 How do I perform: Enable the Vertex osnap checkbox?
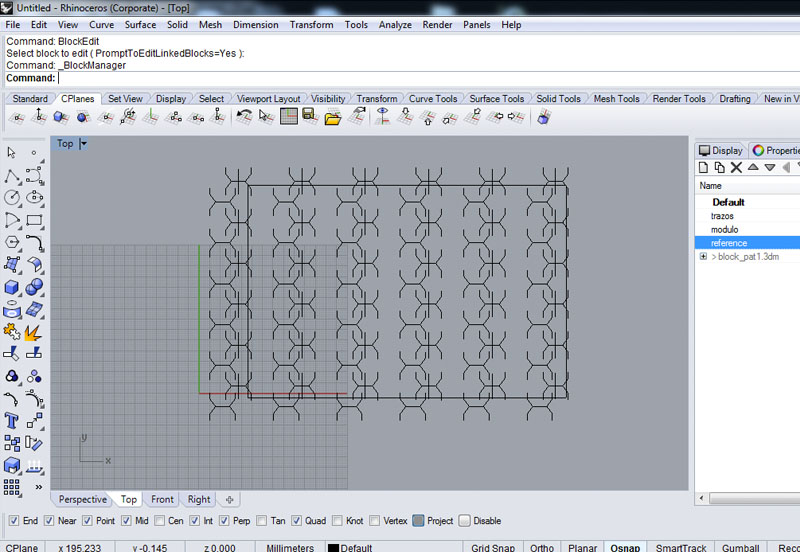pyautogui.click(x=374, y=521)
